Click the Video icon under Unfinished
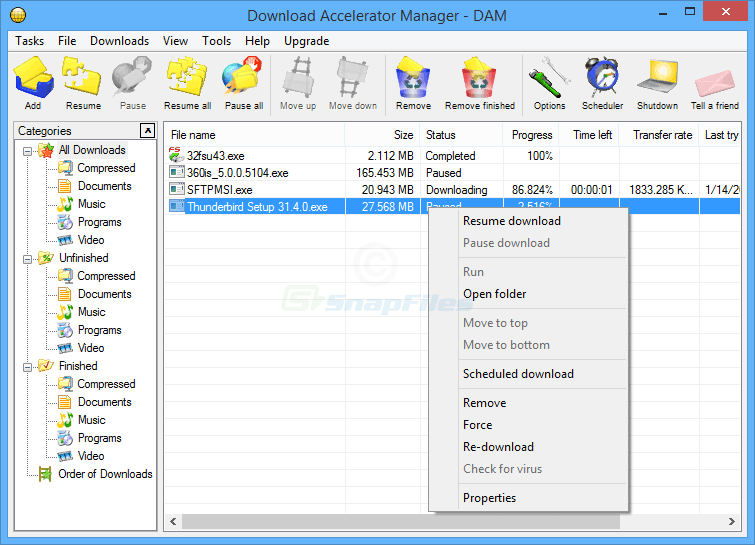Image resolution: width=755 pixels, height=545 pixels. 65,348
